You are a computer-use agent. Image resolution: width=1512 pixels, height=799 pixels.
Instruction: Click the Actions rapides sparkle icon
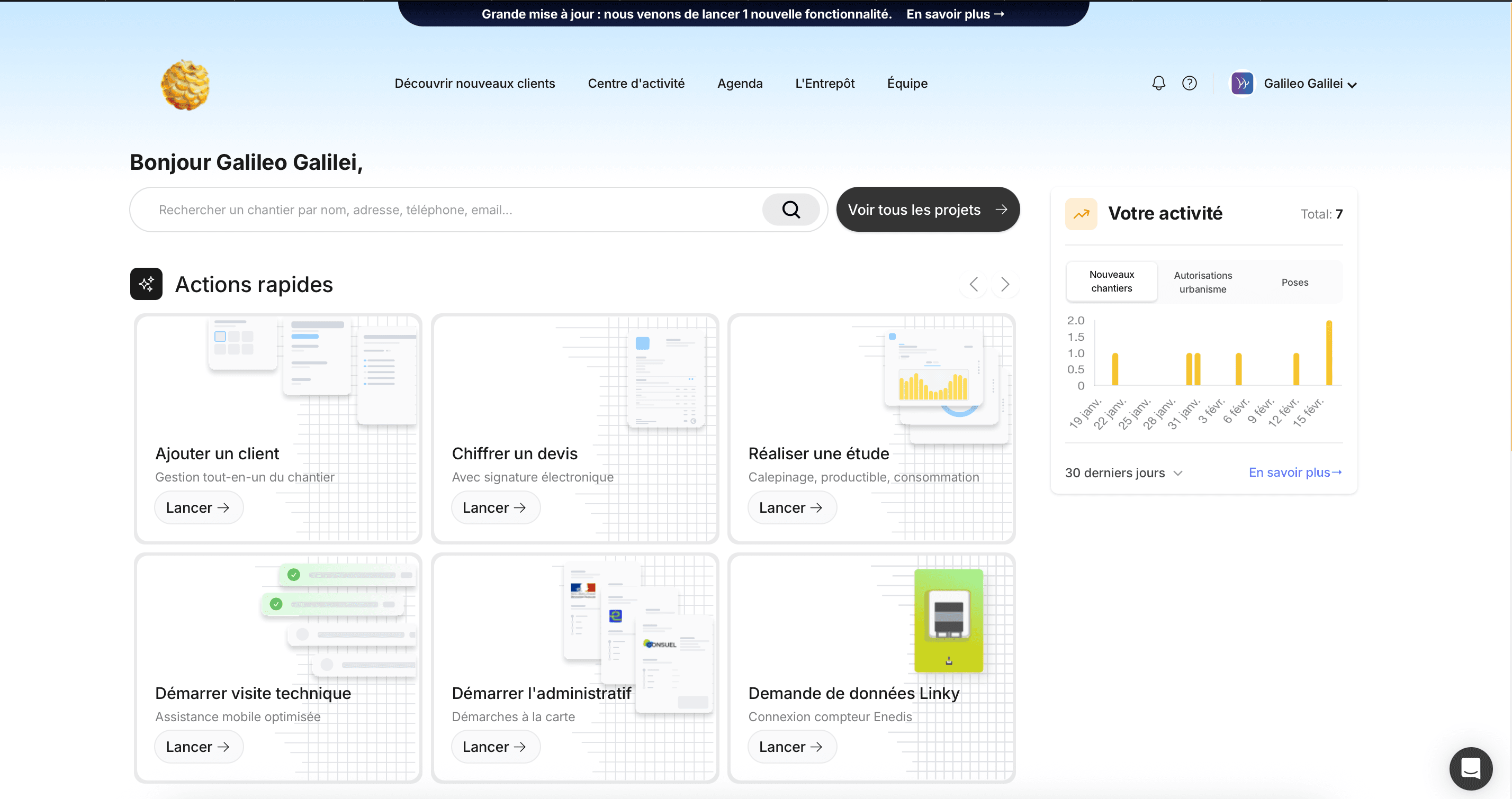point(146,284)
